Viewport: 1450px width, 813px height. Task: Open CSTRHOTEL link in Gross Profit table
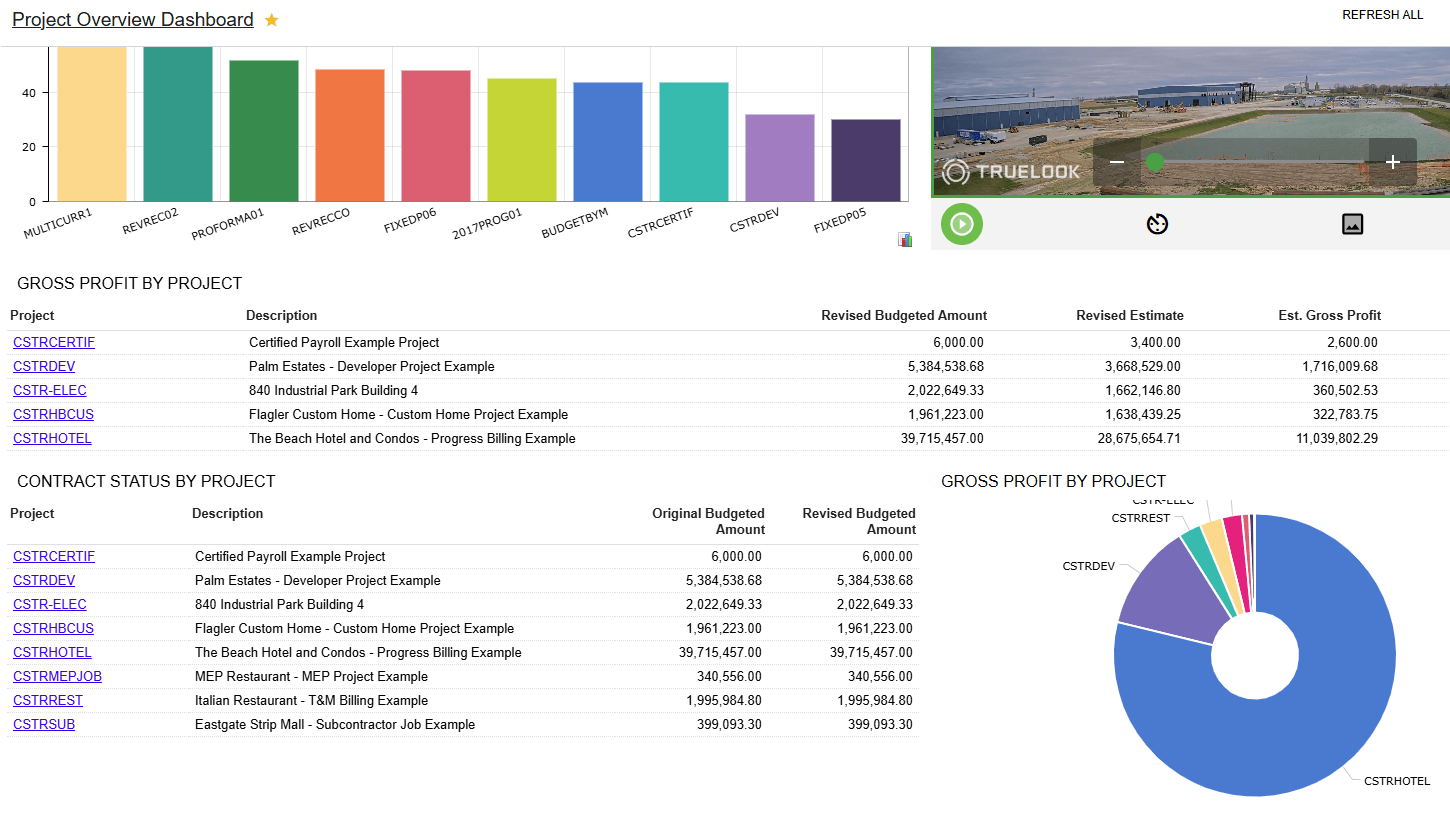point(52,438)
